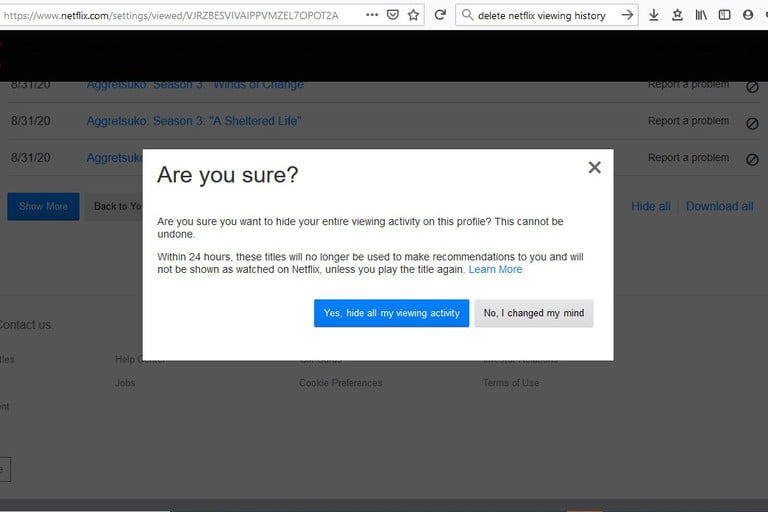Hide the A Sheltered Life entry icon
Screen dimensions: 768x512
pos(752,123)
